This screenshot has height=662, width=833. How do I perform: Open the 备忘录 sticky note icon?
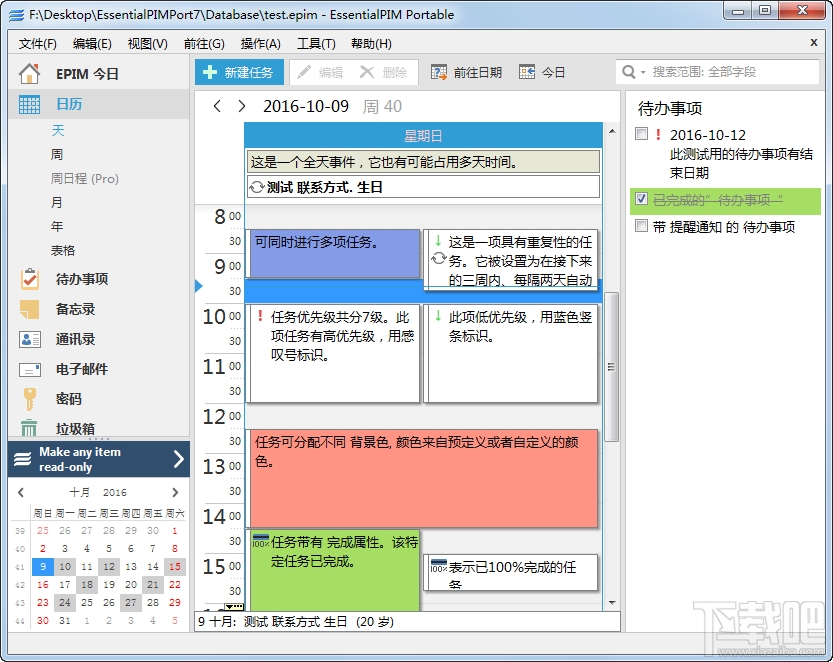29,309
